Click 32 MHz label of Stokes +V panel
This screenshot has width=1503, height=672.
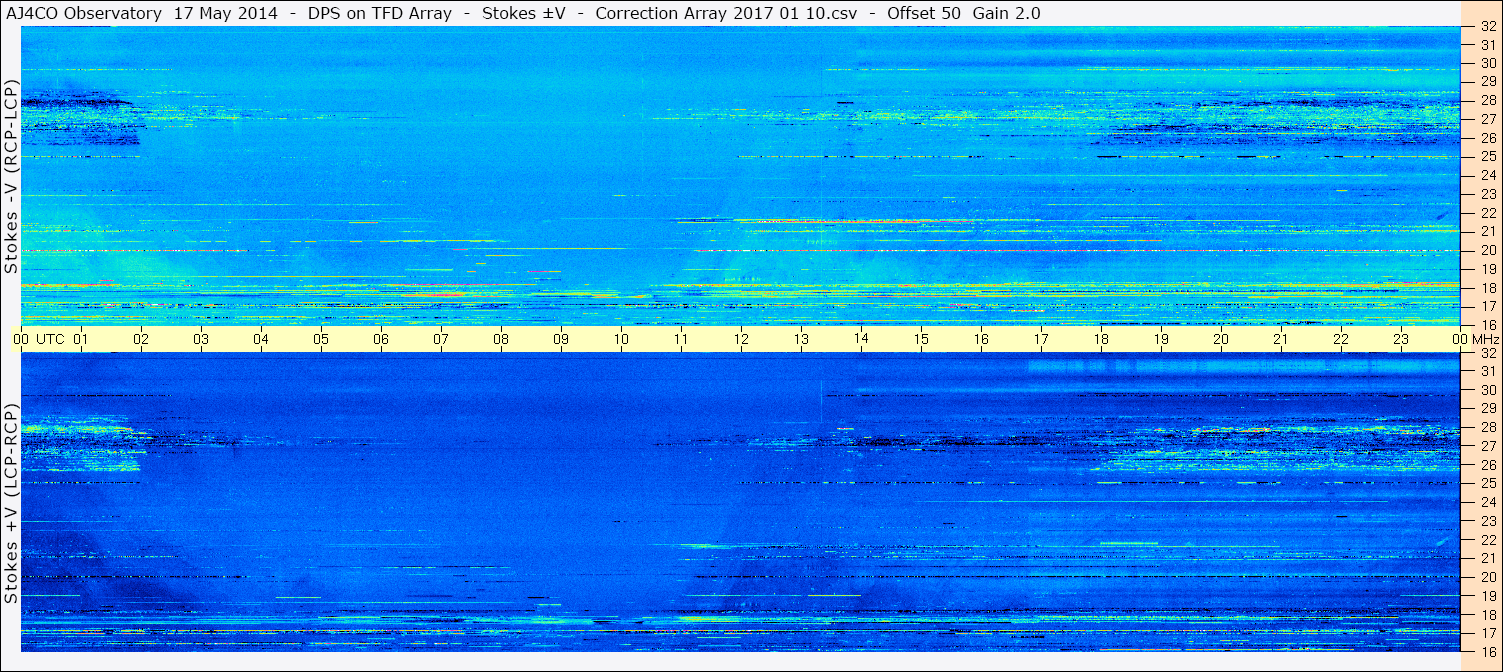1487,353
